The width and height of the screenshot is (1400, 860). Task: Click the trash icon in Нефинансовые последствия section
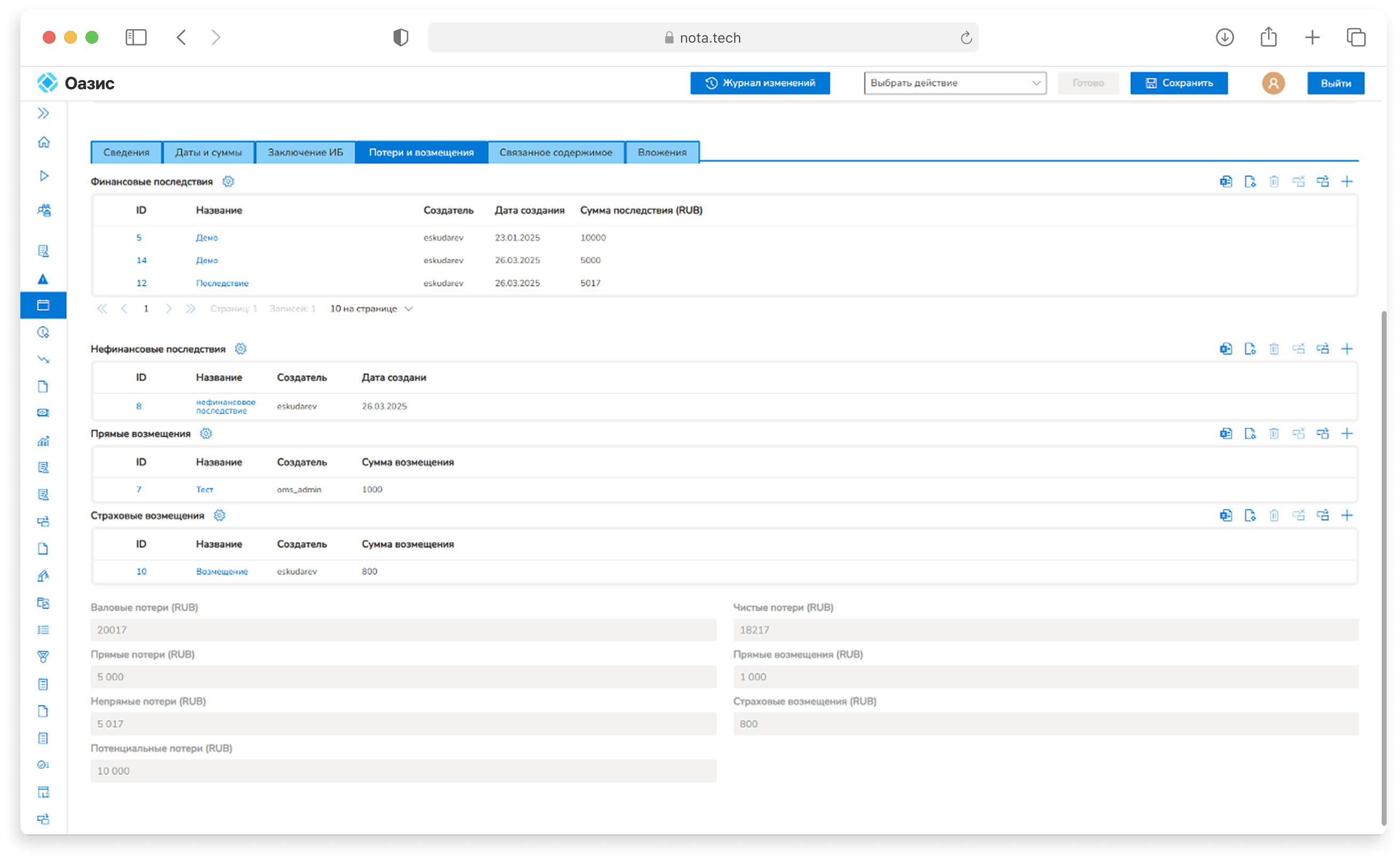[1274, 349]
